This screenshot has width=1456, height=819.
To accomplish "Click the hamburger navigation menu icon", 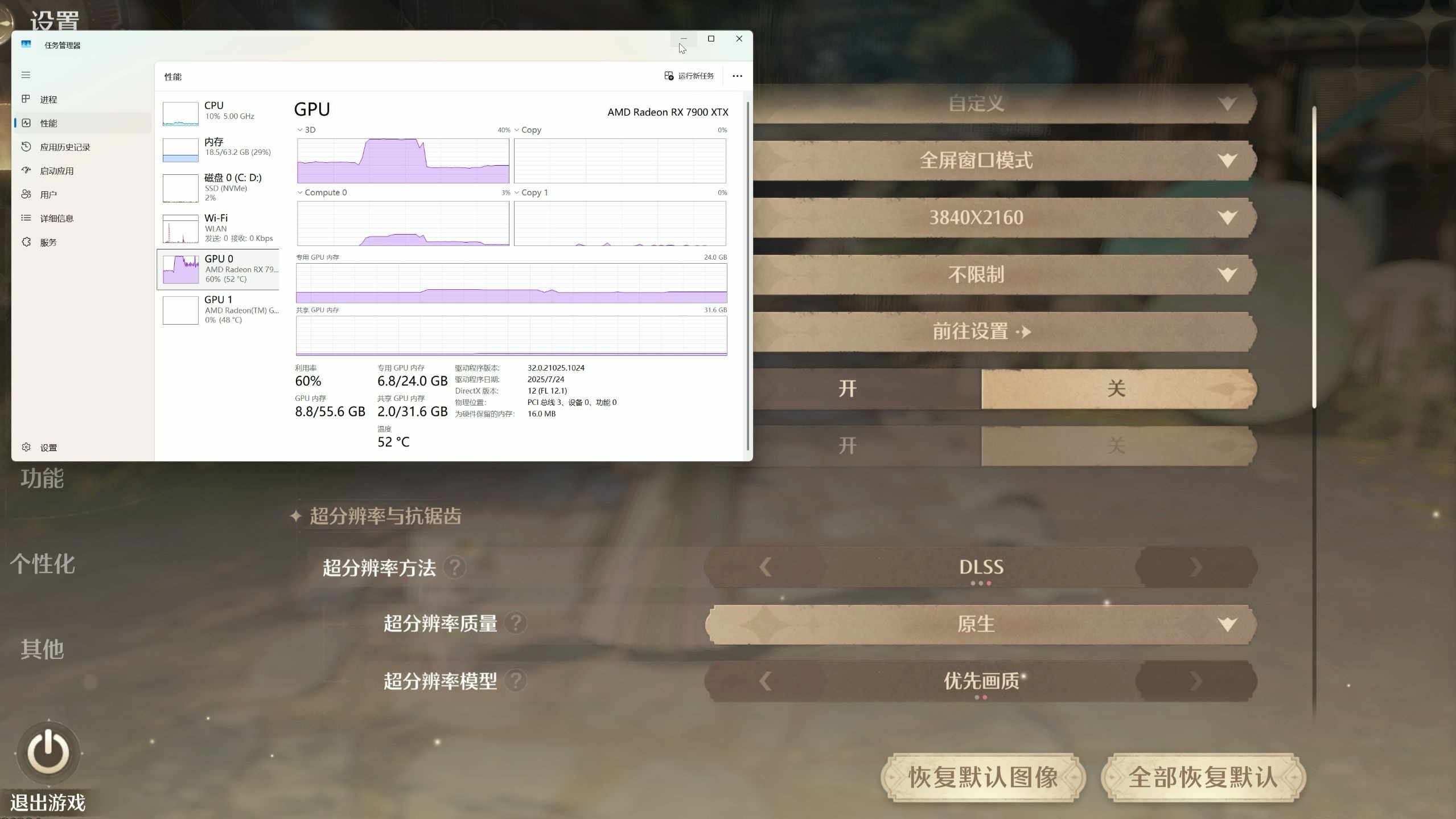I will [x=26, y=75].
